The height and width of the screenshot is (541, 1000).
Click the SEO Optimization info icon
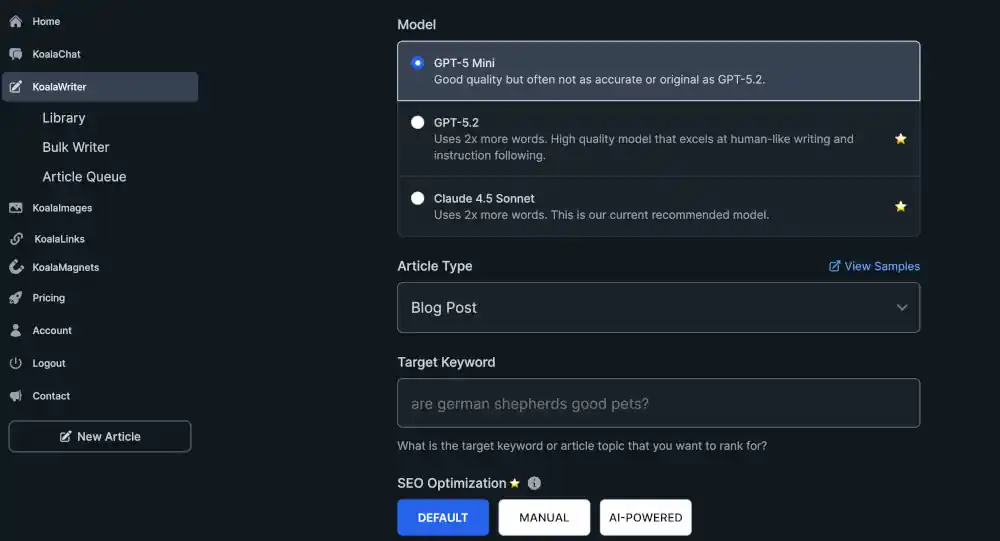[x=534, y=483]
